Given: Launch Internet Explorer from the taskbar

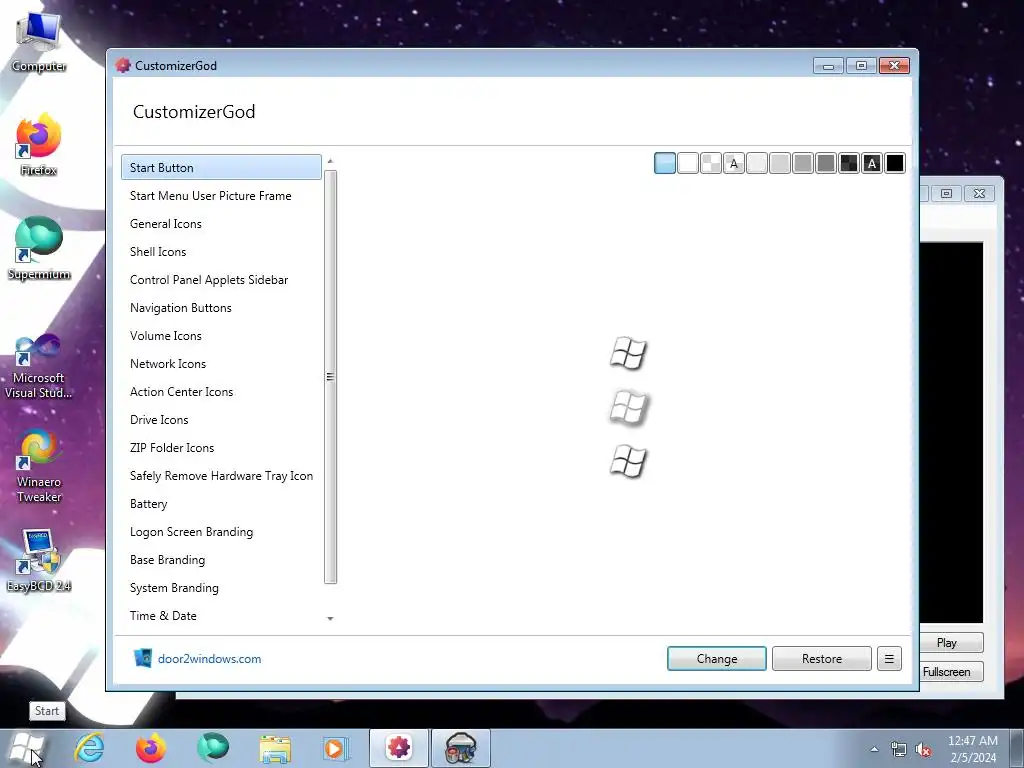Looking at the screenshot, I should pos(89,748).
